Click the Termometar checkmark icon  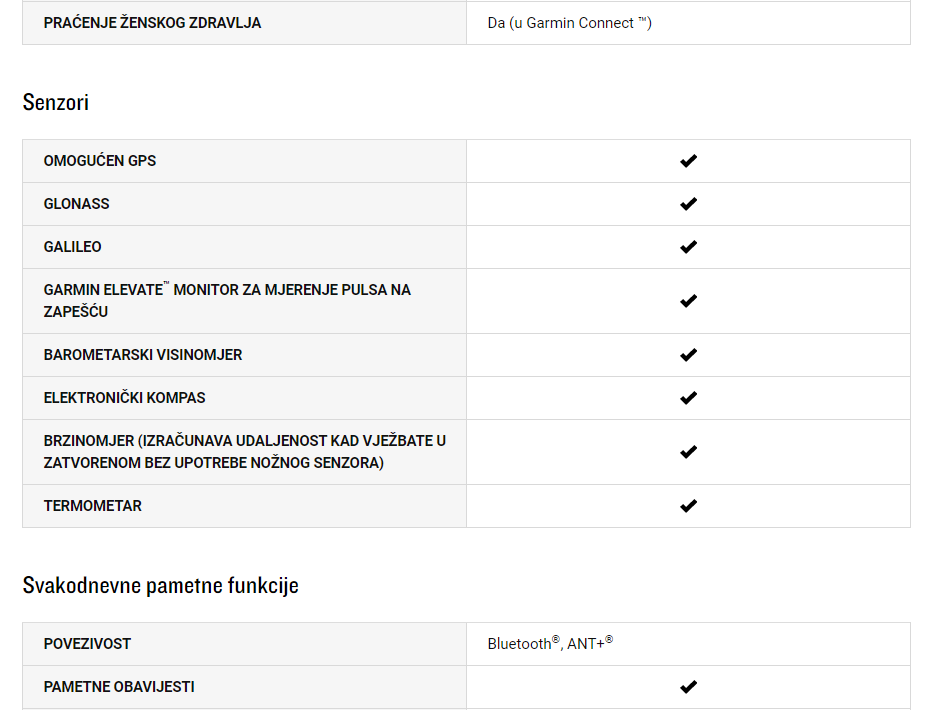688,506
